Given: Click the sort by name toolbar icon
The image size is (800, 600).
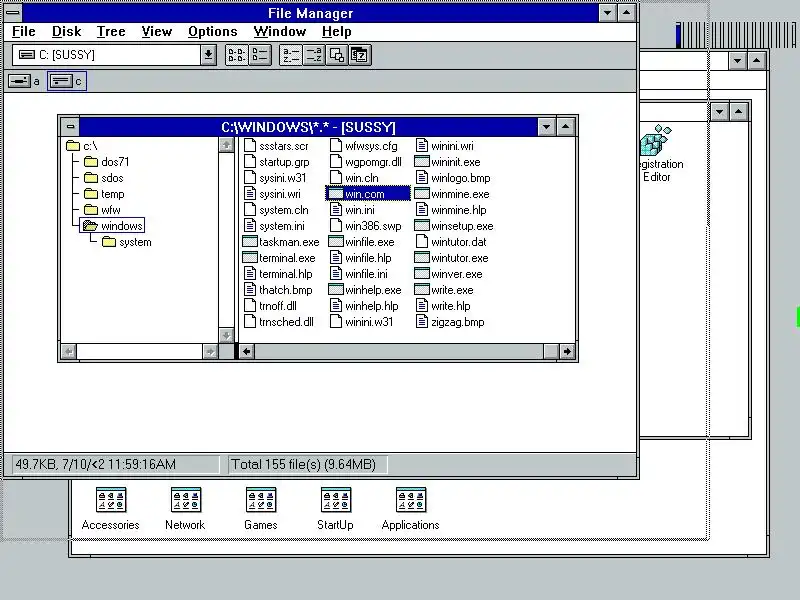Looking at the screenshot, I should pyautogui.click(x=291, y=55).
